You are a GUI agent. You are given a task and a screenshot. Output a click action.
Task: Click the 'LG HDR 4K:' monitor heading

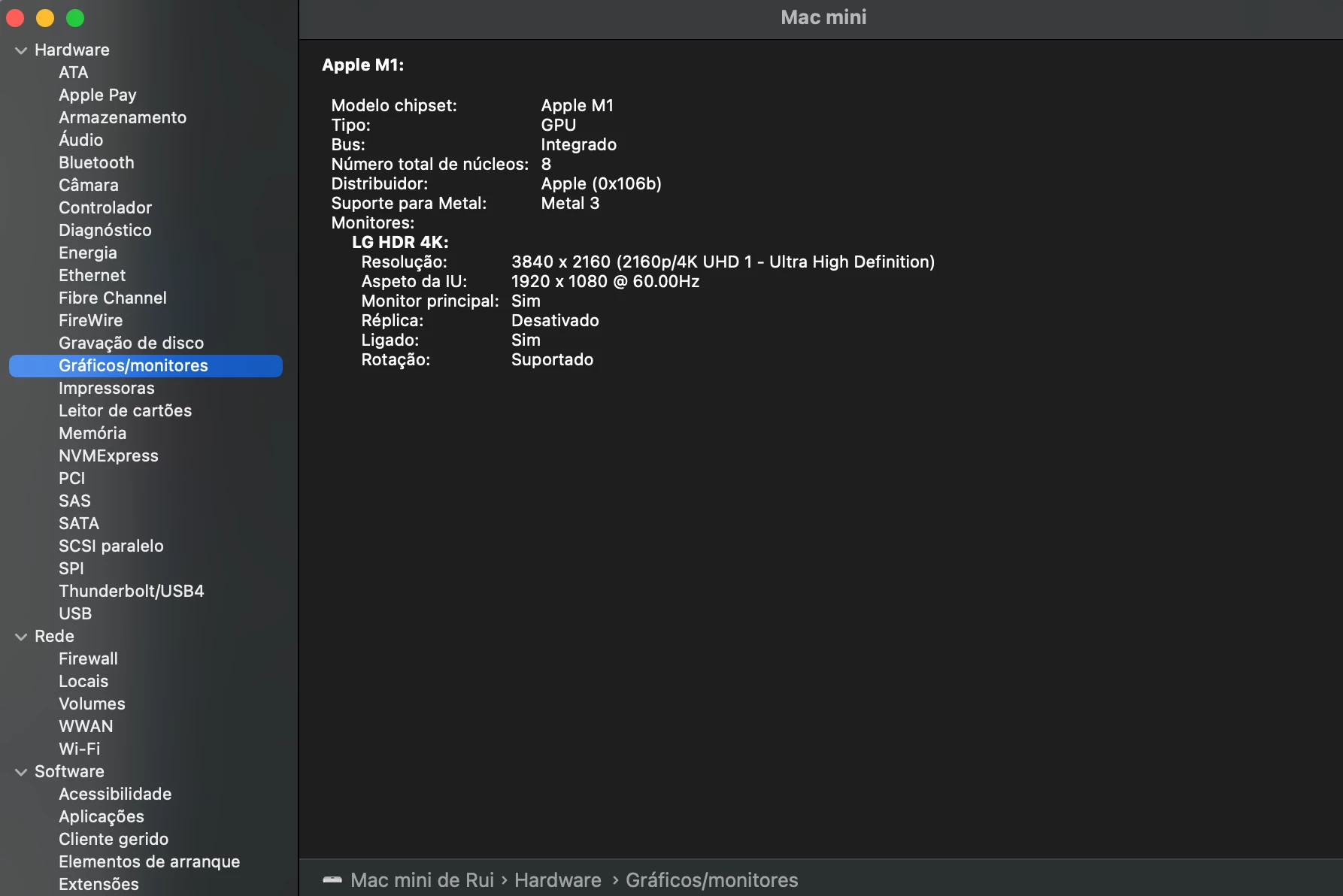pos(400,243)
